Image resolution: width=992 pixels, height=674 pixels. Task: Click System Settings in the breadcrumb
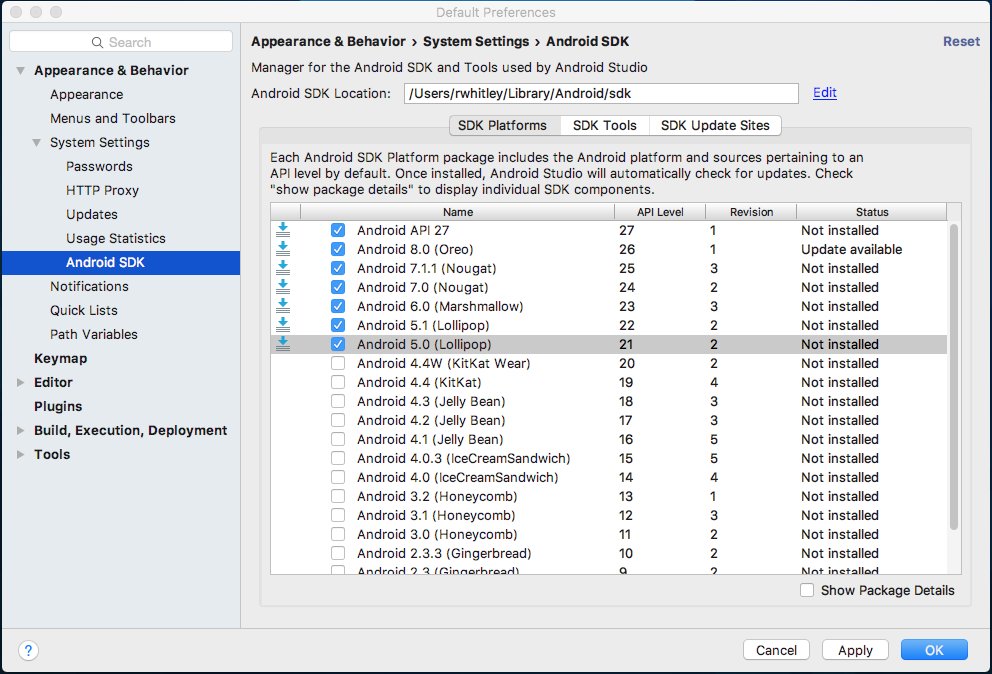pos(476,41)
